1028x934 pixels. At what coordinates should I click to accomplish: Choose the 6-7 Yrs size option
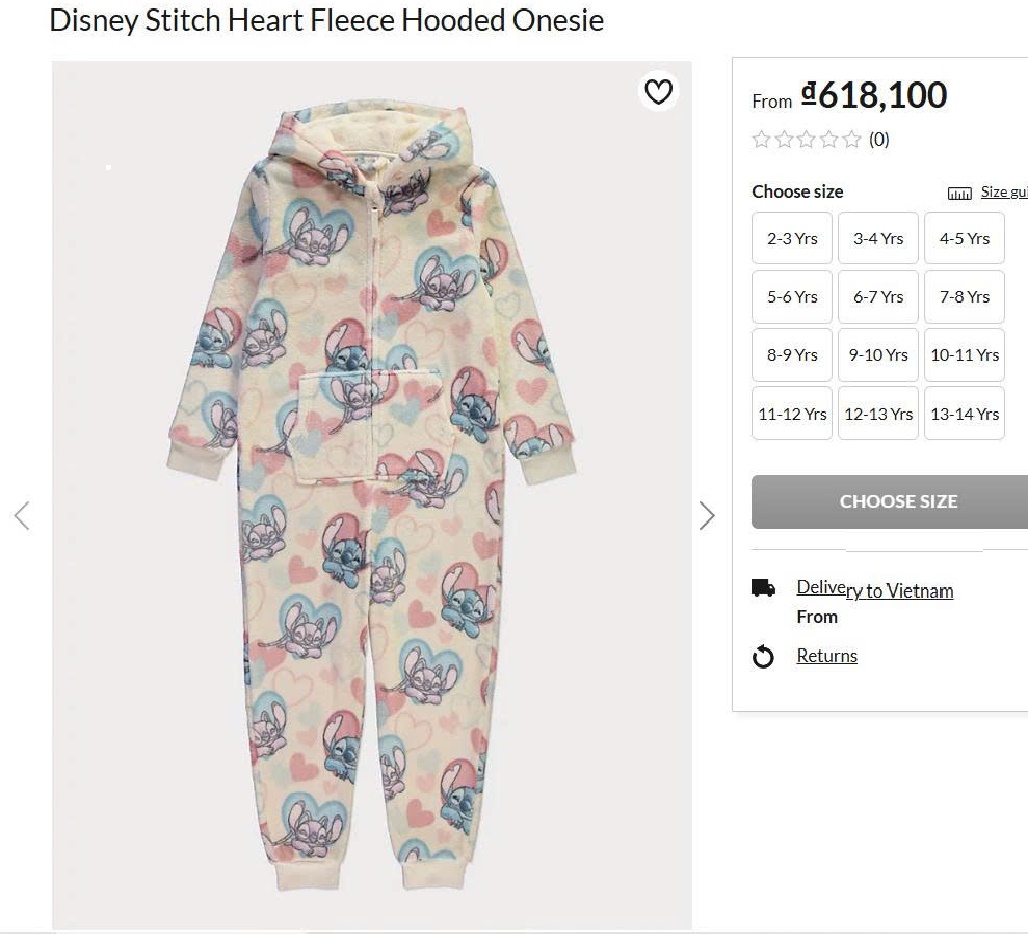point(878,297)
